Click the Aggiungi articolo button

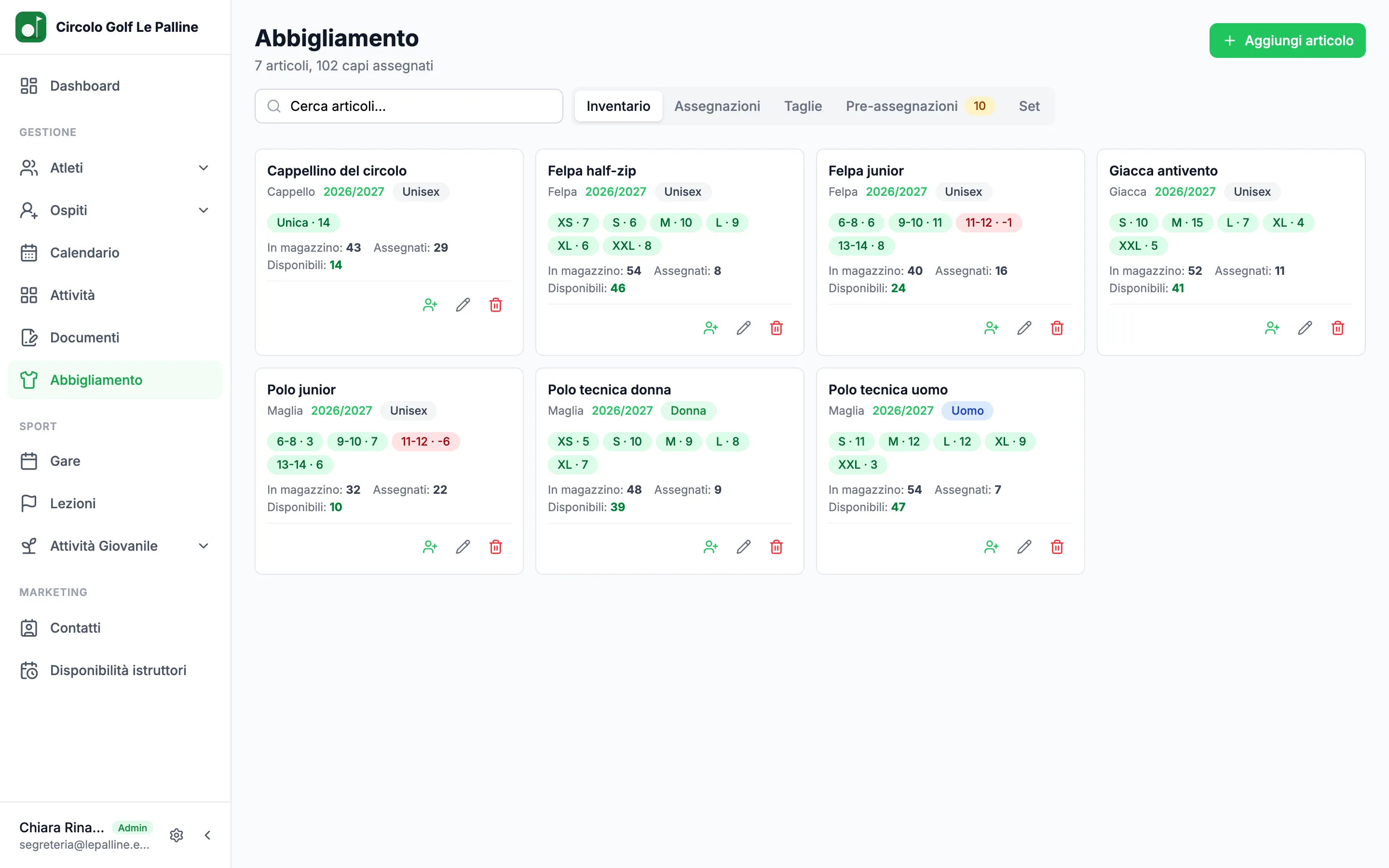(x=1287, y=41)
